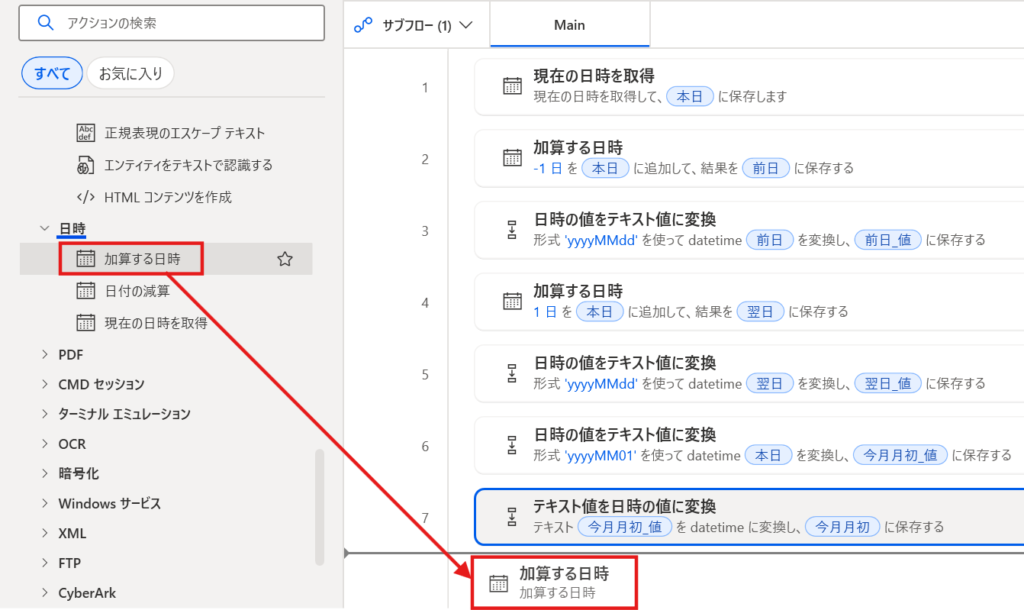1024x610 pixels.
Task: Click the -1 日 value in step 2
Action: 547,169
